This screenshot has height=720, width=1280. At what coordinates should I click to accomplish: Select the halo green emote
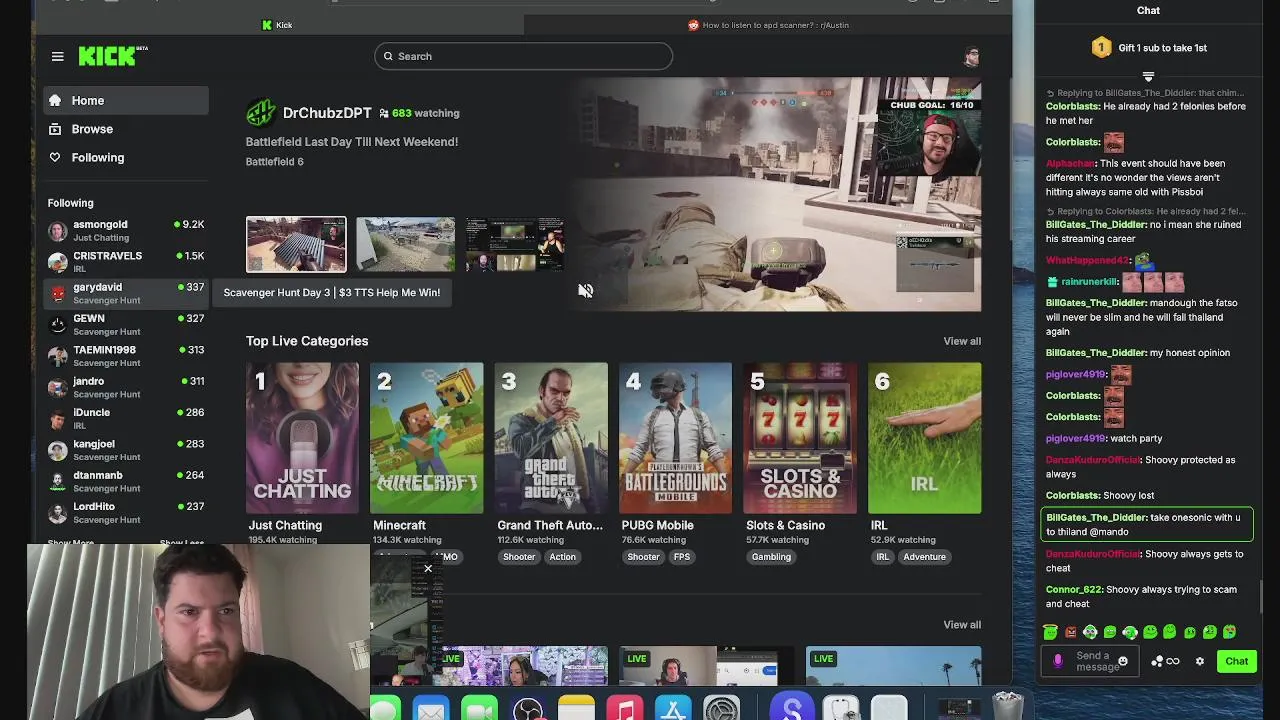[1050, 631]
